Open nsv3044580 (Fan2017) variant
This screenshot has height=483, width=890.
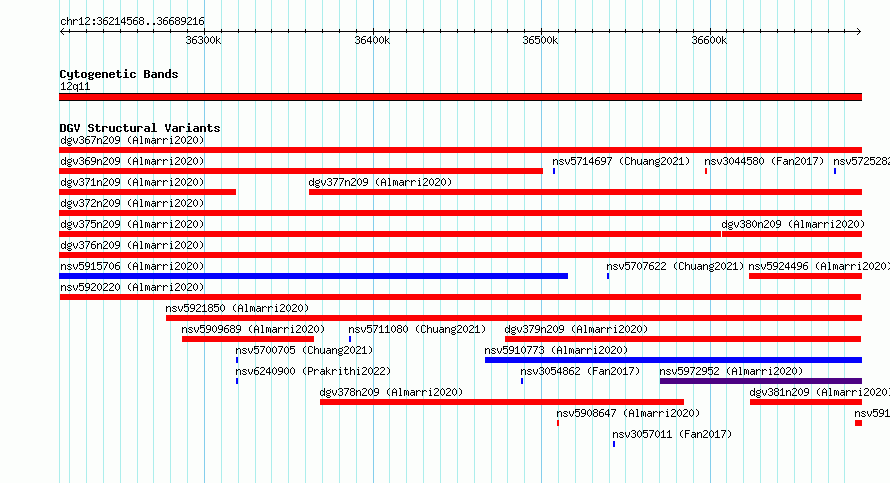coord(764,161)
